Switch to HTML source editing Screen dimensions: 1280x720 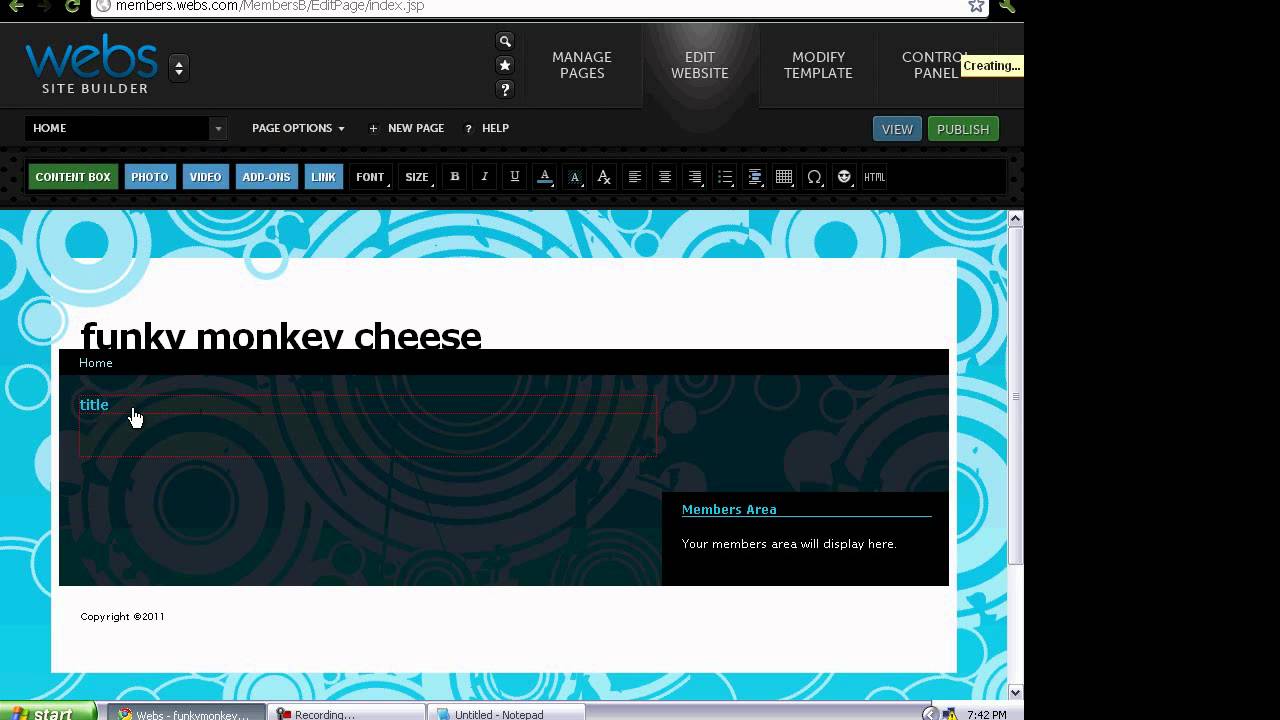875,177
